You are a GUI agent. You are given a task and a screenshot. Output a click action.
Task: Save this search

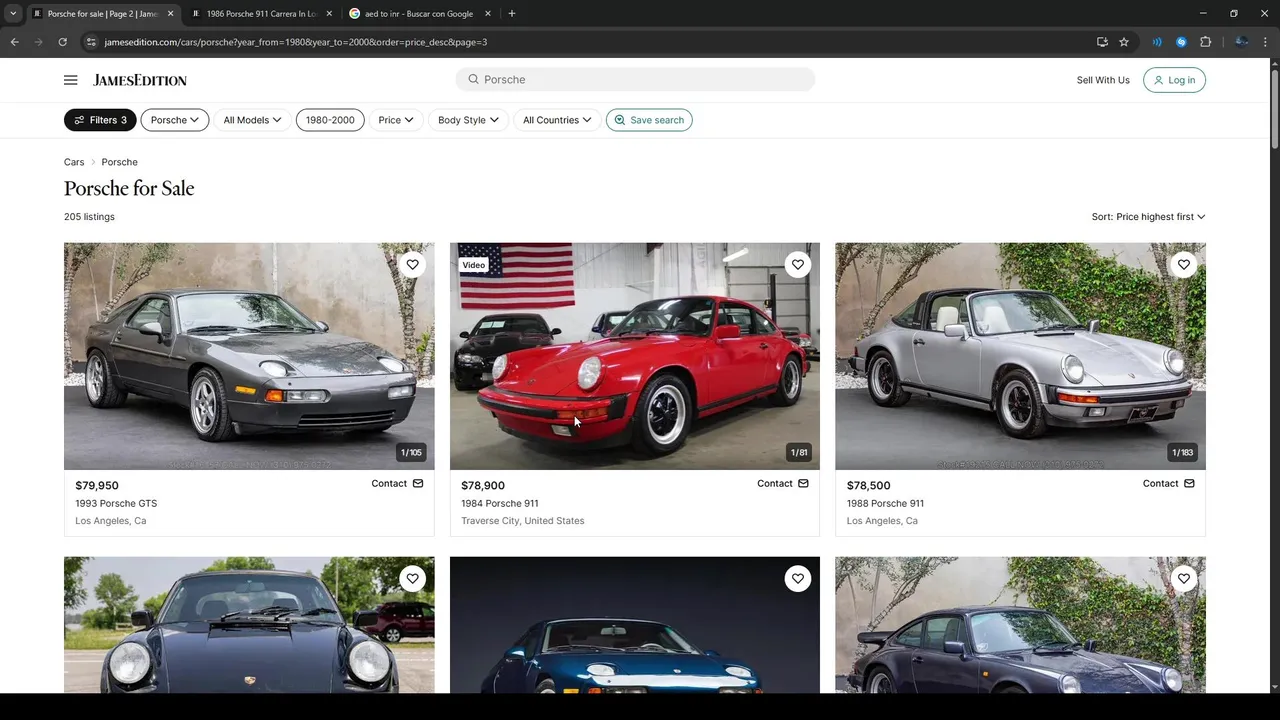click(x=649, y=120)
